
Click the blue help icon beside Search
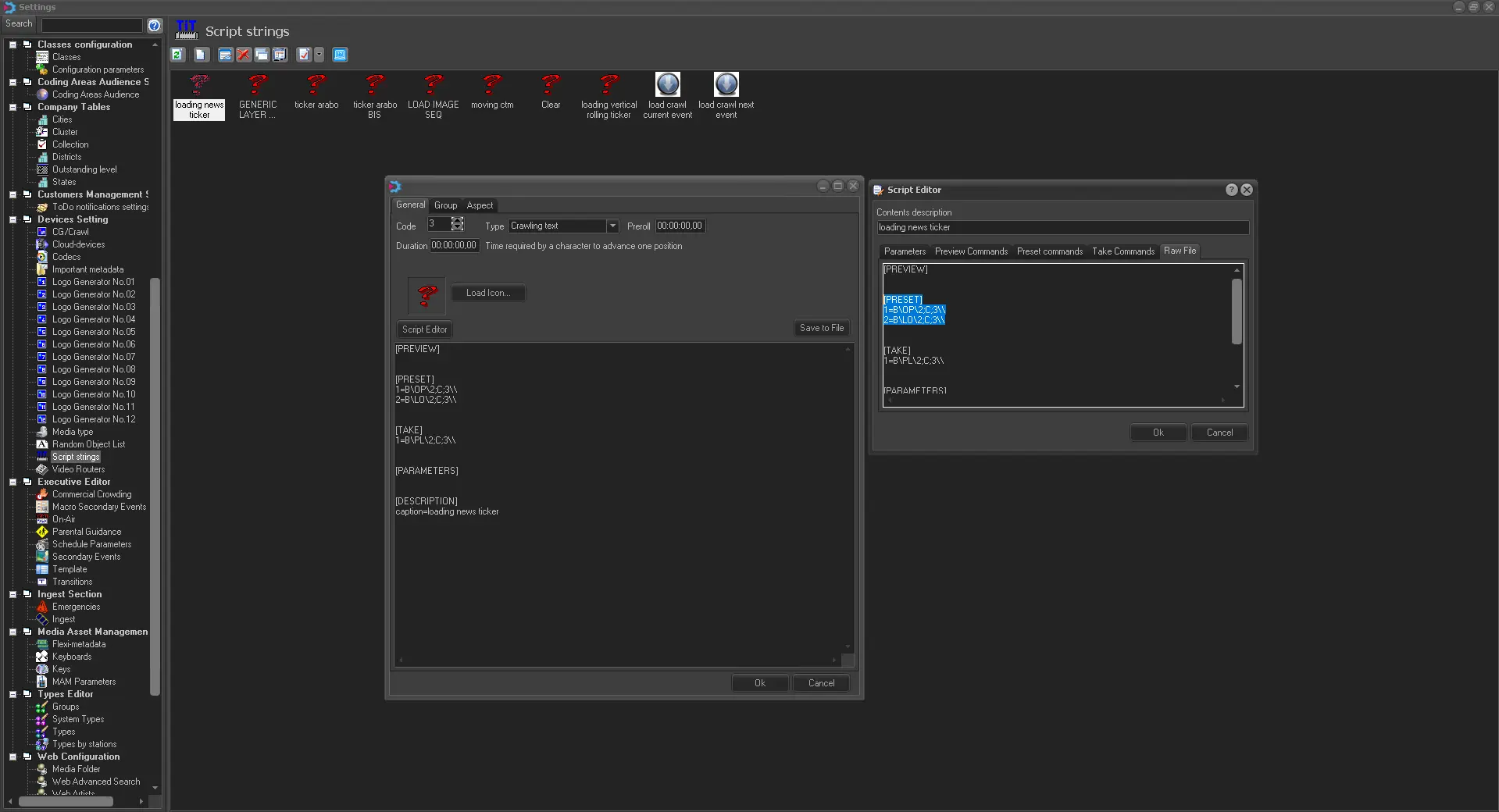click(x=155, y=25)
